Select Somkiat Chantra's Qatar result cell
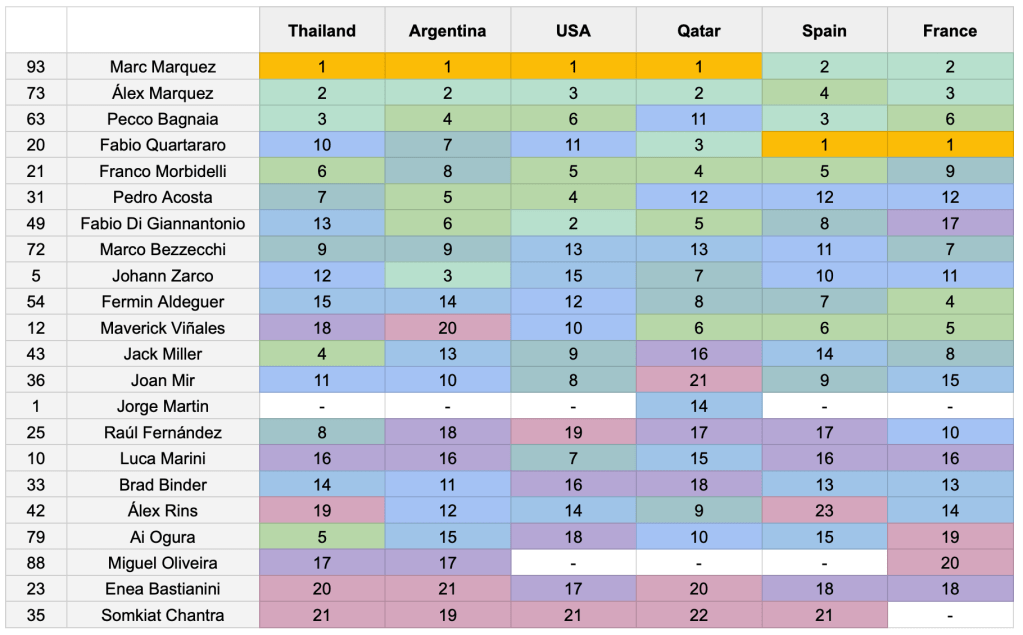The height and width of the screenshot is (635, 1023). pyautogui.click(x=698, y=615)
